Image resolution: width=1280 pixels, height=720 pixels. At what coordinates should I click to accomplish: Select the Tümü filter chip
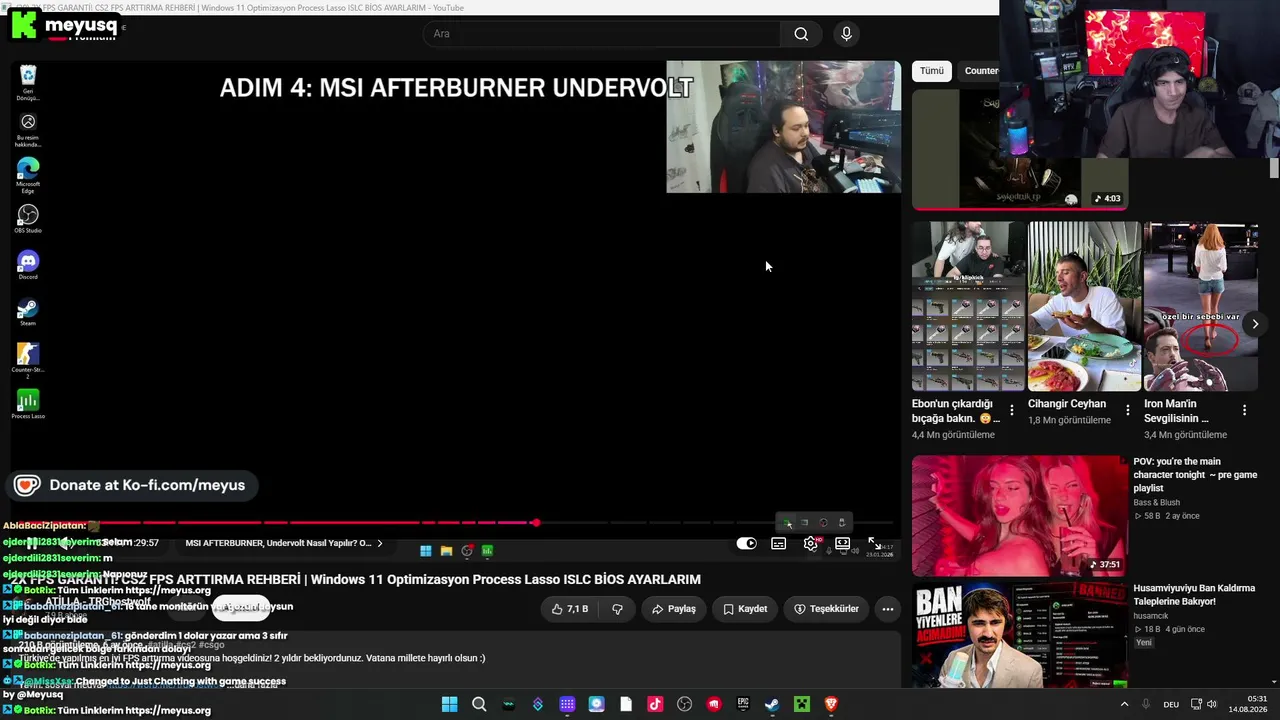point(932,71)
